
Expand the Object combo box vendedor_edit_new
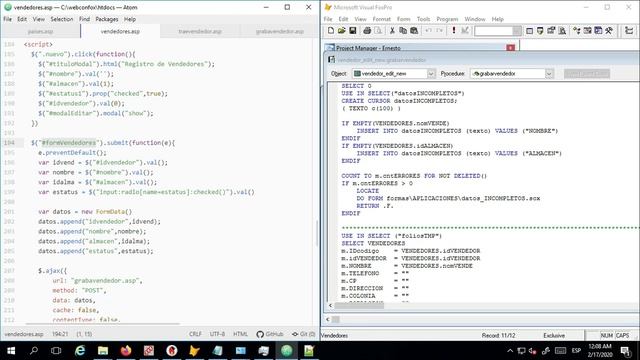[x=431, y=73]
